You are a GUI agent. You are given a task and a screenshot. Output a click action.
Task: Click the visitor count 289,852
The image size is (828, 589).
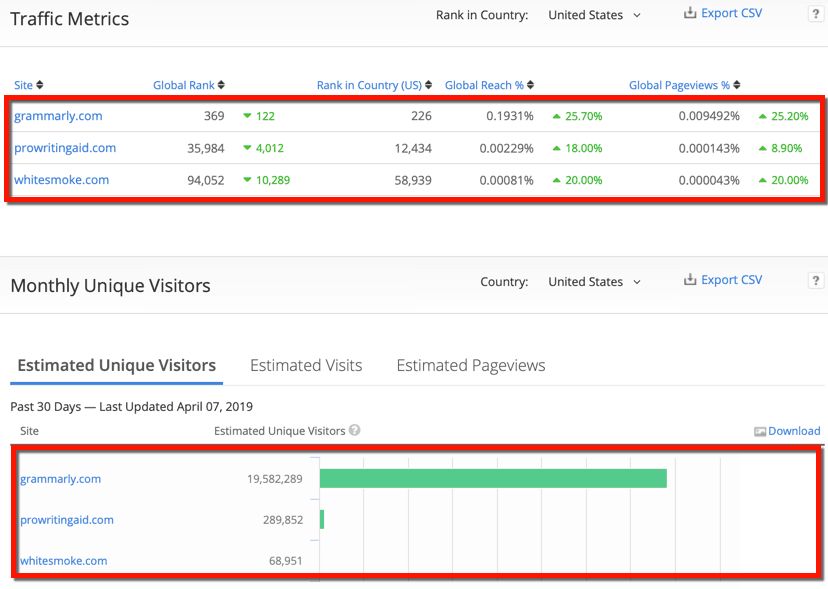(x=283, y=520)
